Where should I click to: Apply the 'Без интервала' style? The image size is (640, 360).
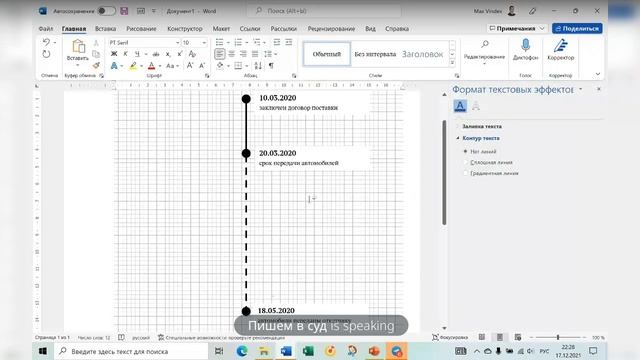click(375, 54)
